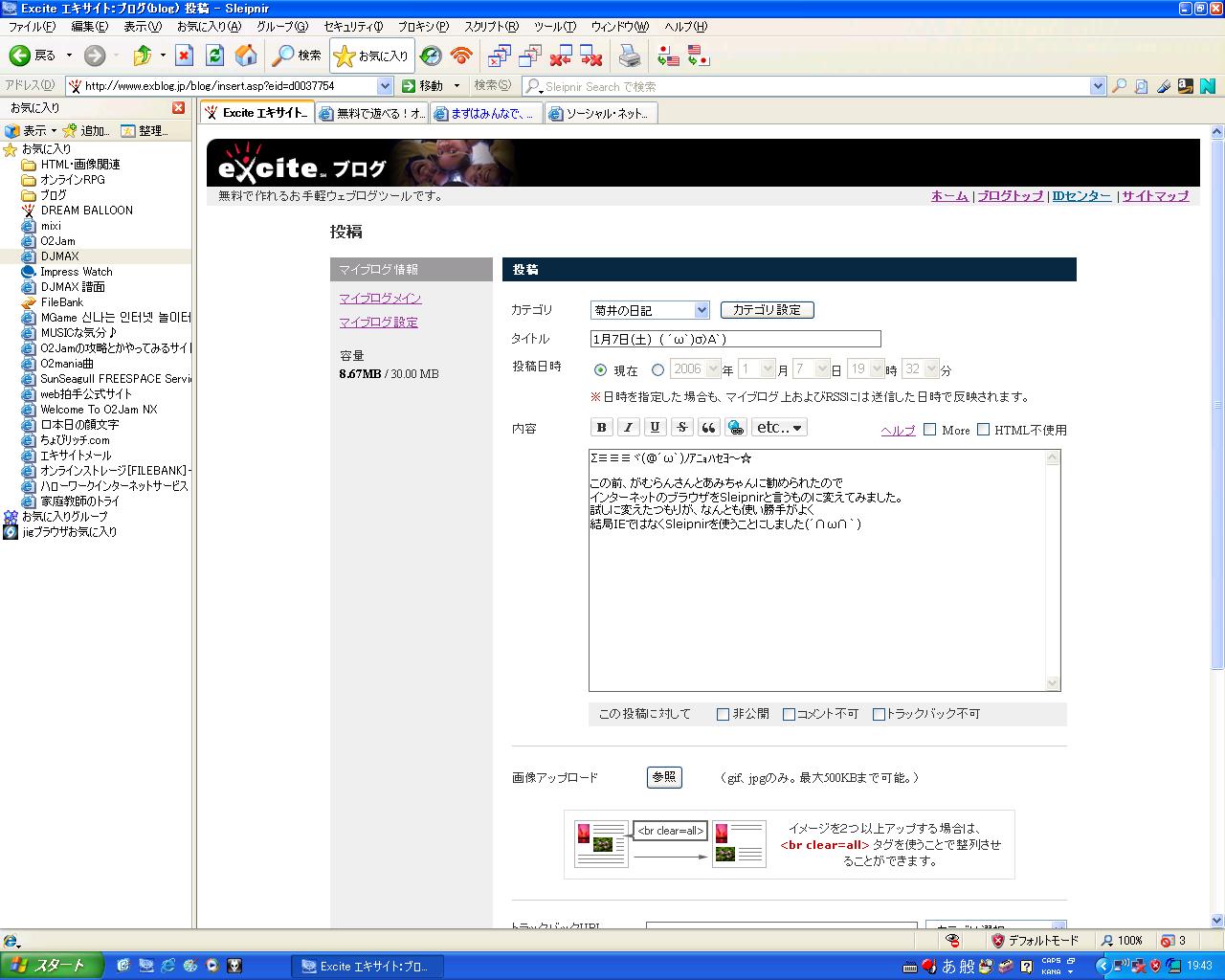Open the 検索 search toolbar button
Screen dimensions: 1225x980
click(297, 56)
